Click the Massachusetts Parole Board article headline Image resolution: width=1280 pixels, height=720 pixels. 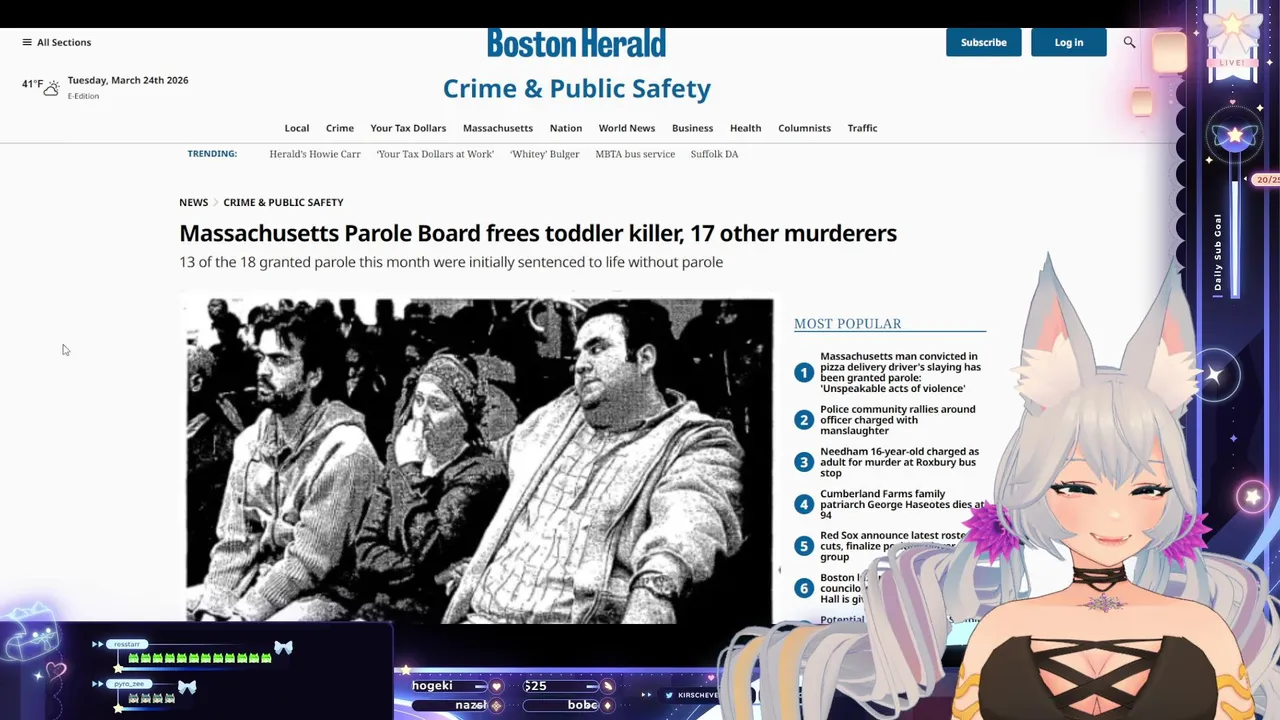538,233
